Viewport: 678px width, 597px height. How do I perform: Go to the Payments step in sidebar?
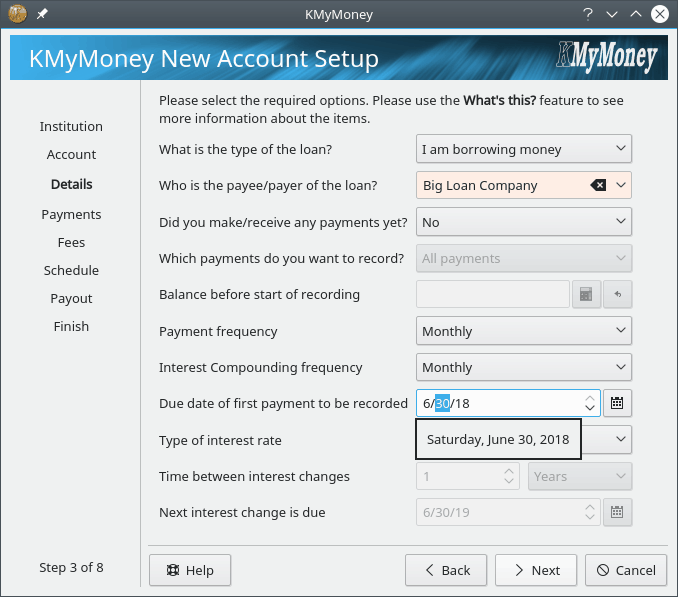pyautogui.click(x=71, y=215)
